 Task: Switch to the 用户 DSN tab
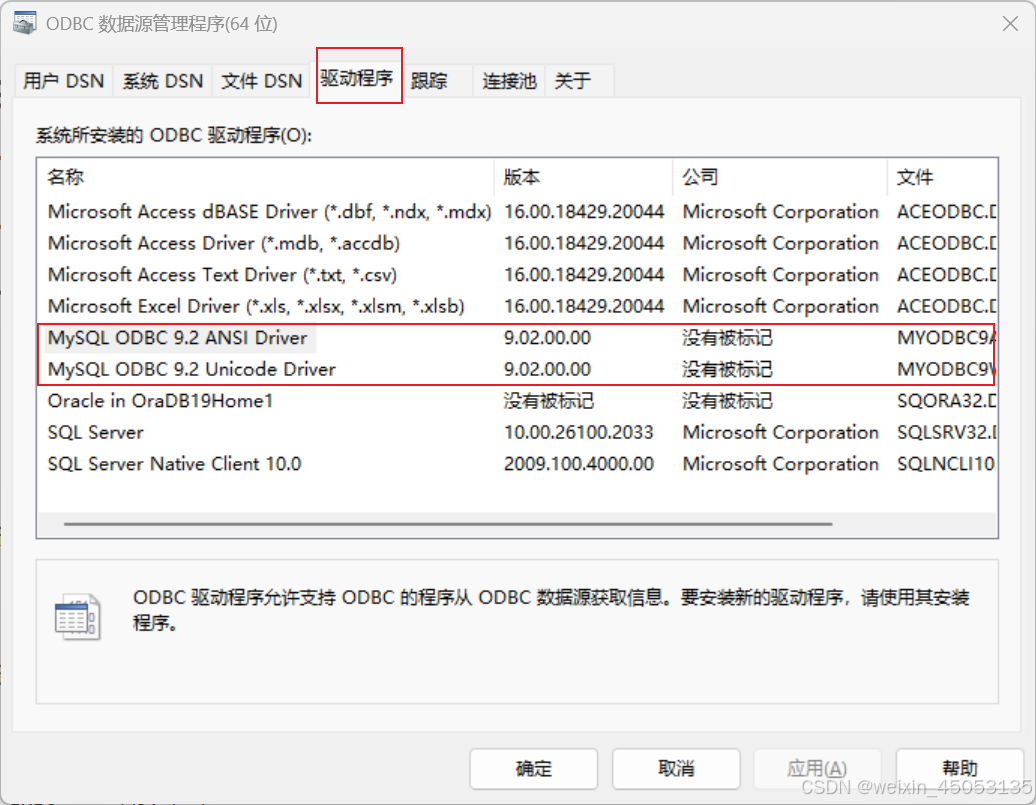(x=63, y=81)
